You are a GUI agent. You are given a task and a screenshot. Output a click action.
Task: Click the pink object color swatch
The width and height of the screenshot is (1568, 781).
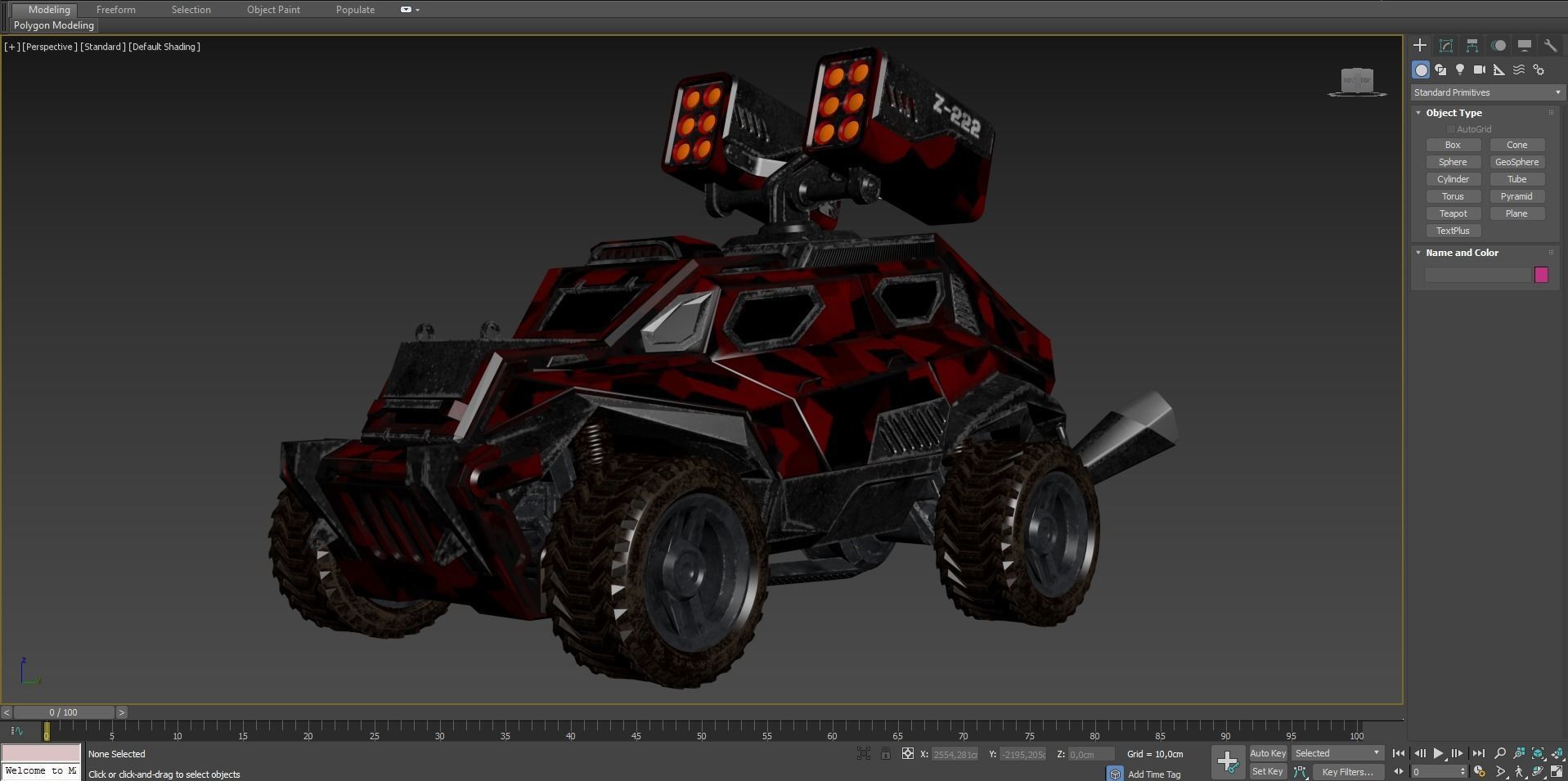coord(1541,275)
